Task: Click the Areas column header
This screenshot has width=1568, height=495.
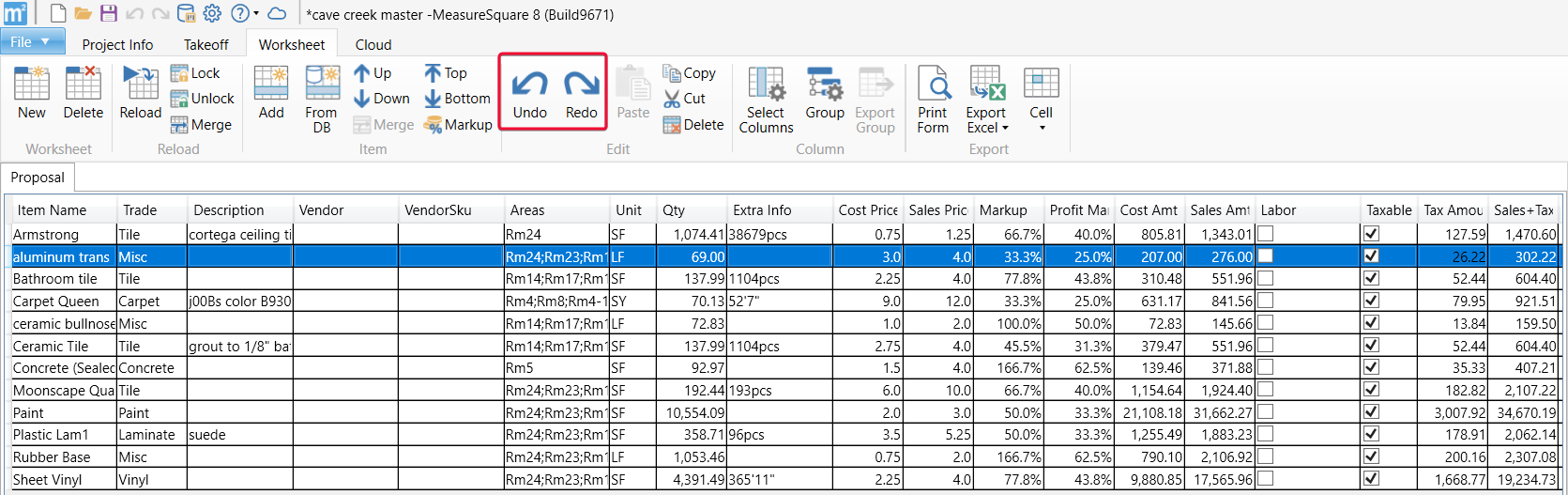Action: click(x=556, y=210)
